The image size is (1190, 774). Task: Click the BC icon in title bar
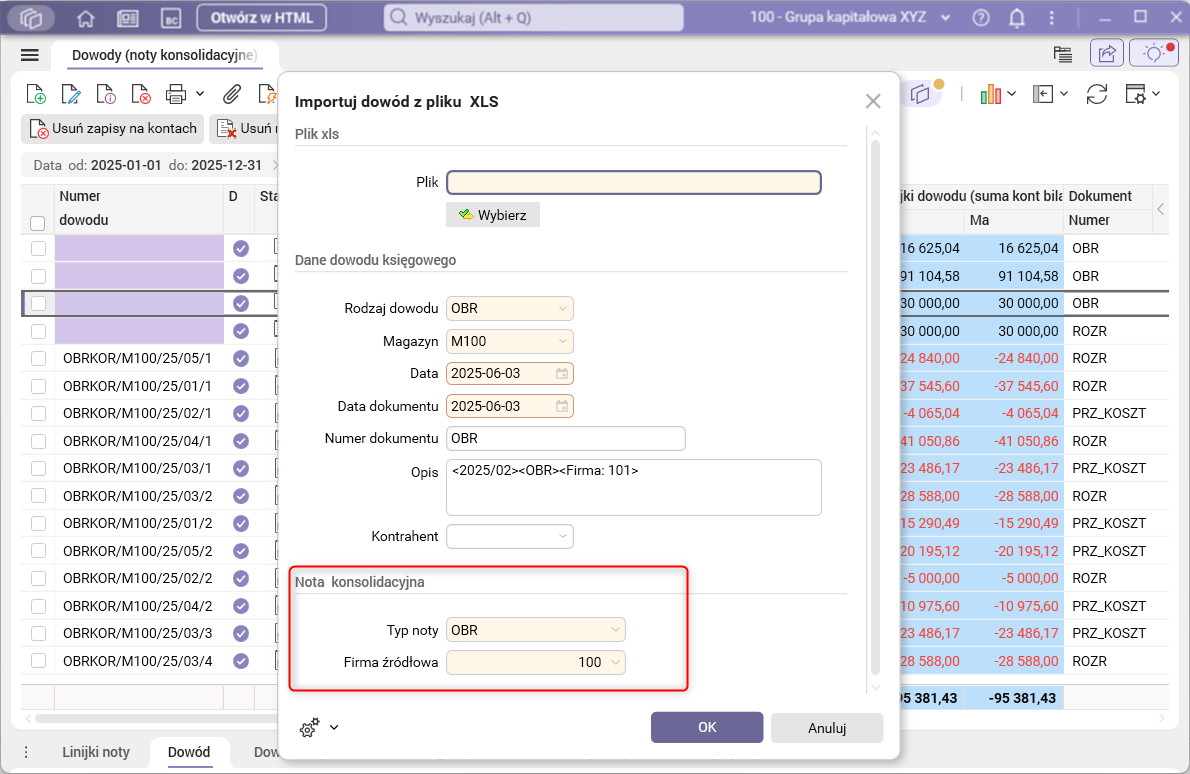(x=172, y=18)
